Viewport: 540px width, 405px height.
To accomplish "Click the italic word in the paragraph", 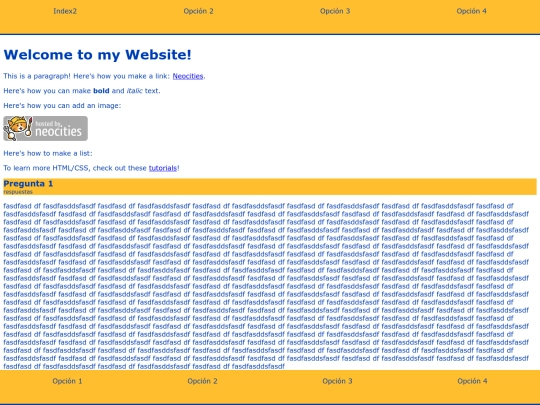I will click(x=135, y=91).
